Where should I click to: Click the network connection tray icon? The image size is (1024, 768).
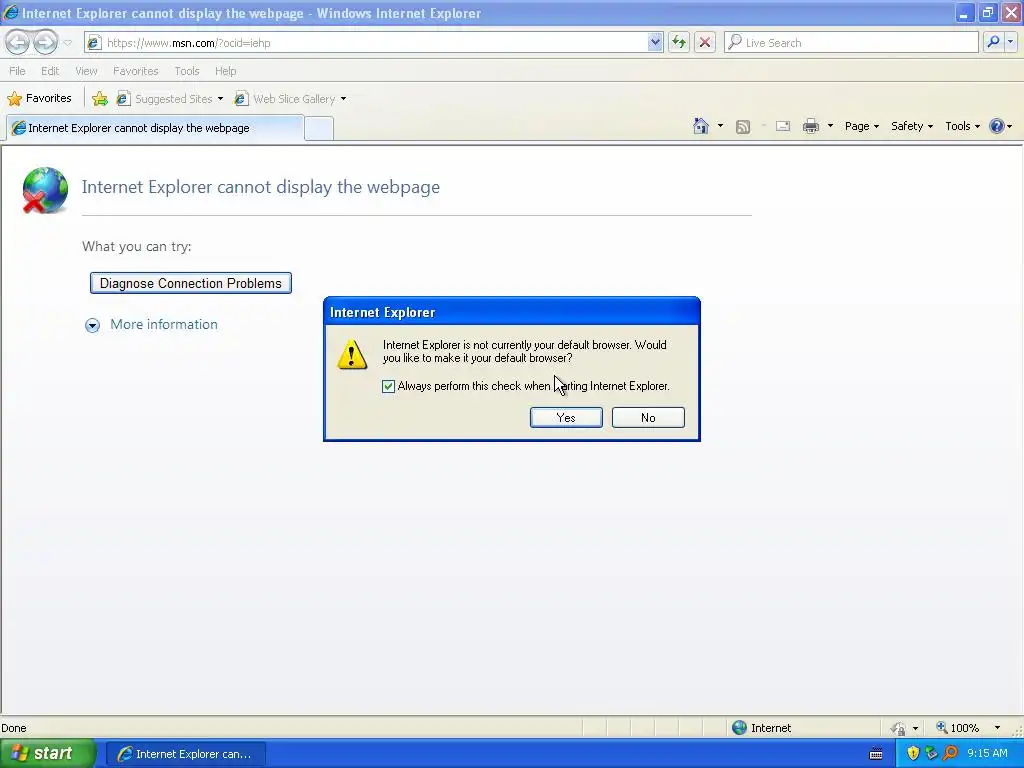coord(931,754)
